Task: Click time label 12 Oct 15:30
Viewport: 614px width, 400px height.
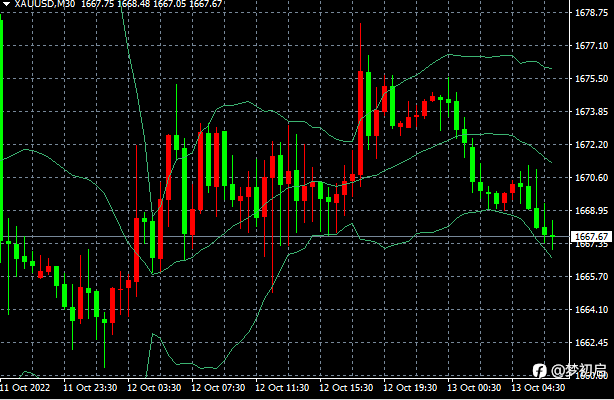Action: pyautogui.click(x=346, y=388)
